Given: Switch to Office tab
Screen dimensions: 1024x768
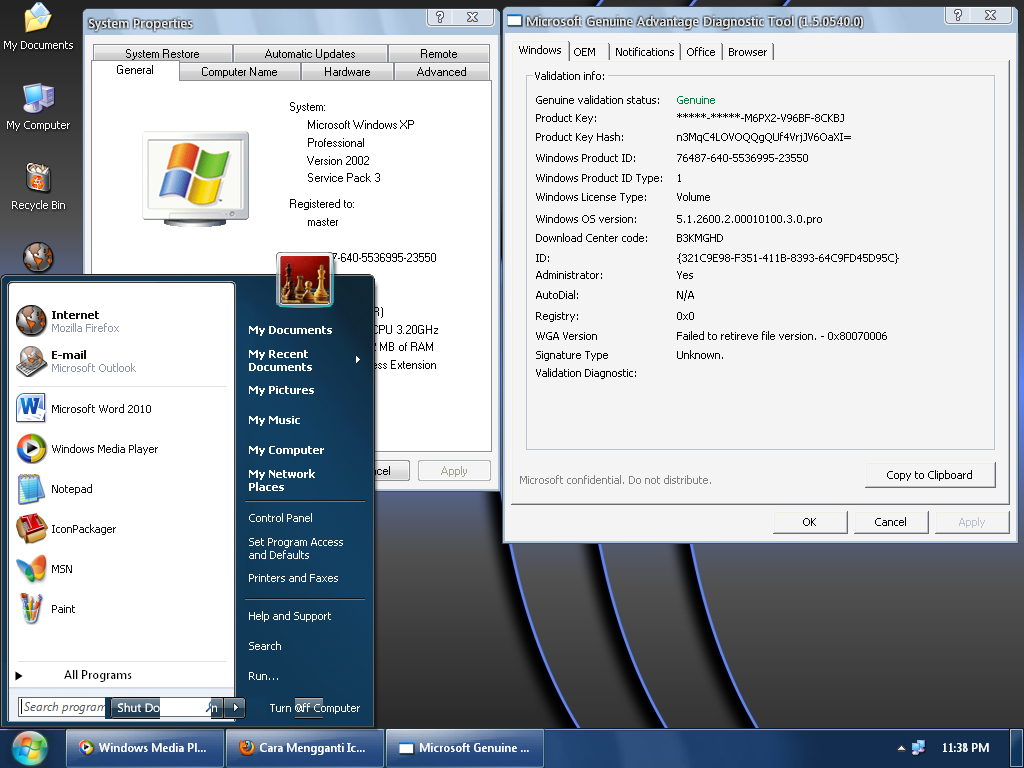Looking at the screenshot, I should (x=701, y=52).
